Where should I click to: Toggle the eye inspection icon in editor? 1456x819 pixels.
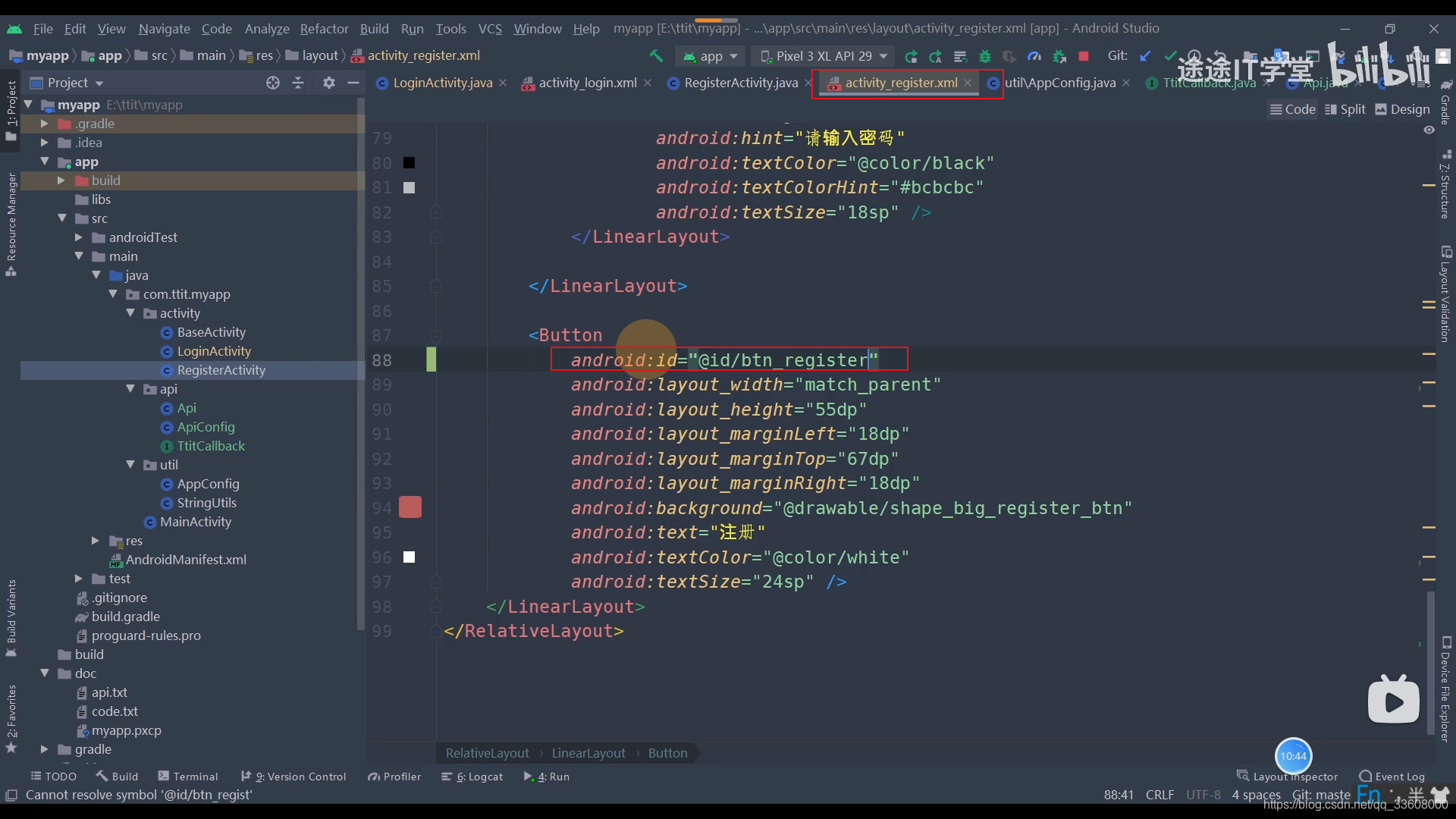point(1429,130)
